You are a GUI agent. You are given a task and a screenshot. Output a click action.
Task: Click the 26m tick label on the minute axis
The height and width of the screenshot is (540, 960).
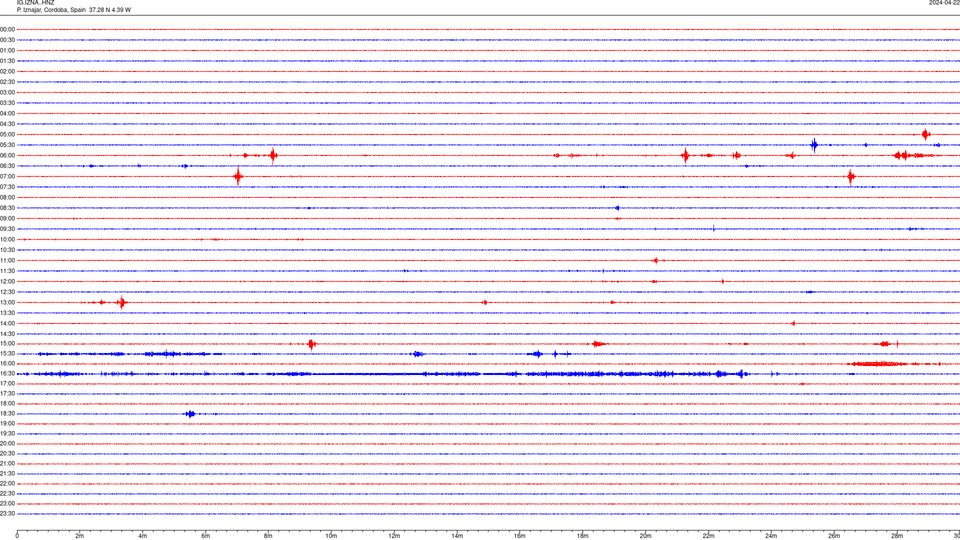[834, 536]
